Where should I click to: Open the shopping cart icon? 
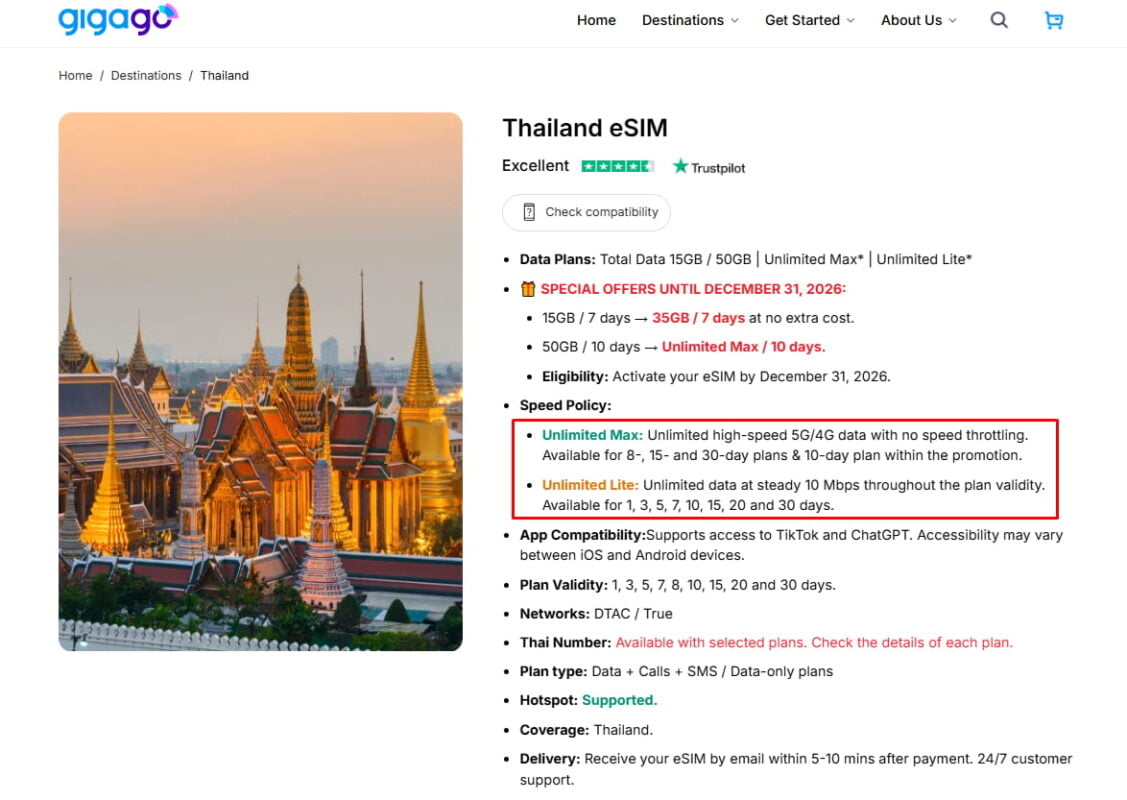pyautogui.click(x=1054, y=20)
